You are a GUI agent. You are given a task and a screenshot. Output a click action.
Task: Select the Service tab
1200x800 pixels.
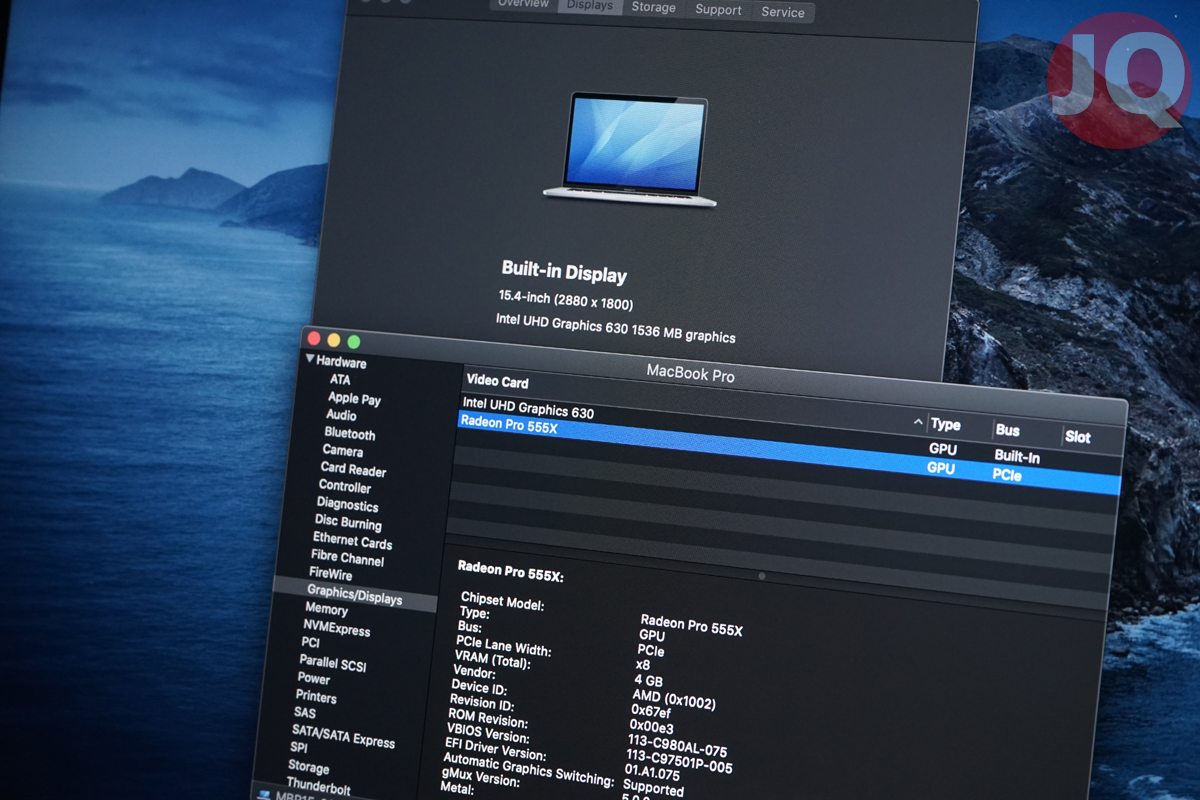(x=783, y=12)
